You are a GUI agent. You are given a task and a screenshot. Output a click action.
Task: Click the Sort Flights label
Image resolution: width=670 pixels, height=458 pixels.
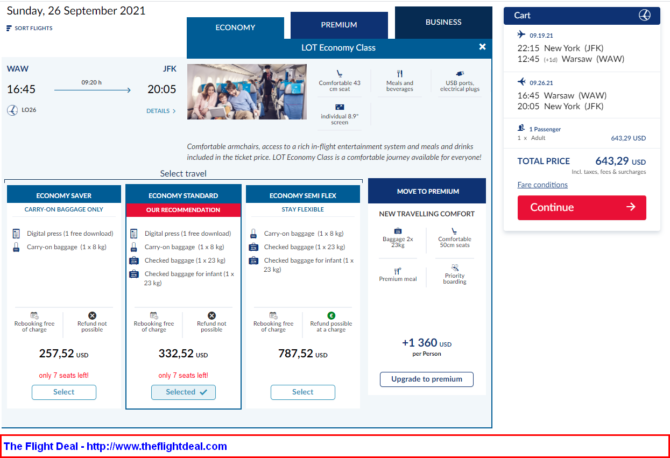[33, 28]
